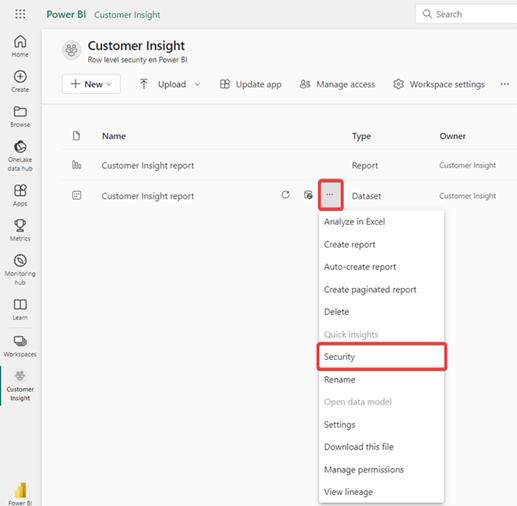
Task: Click owner Customer Insight in Report row
Action: point(467,165)
